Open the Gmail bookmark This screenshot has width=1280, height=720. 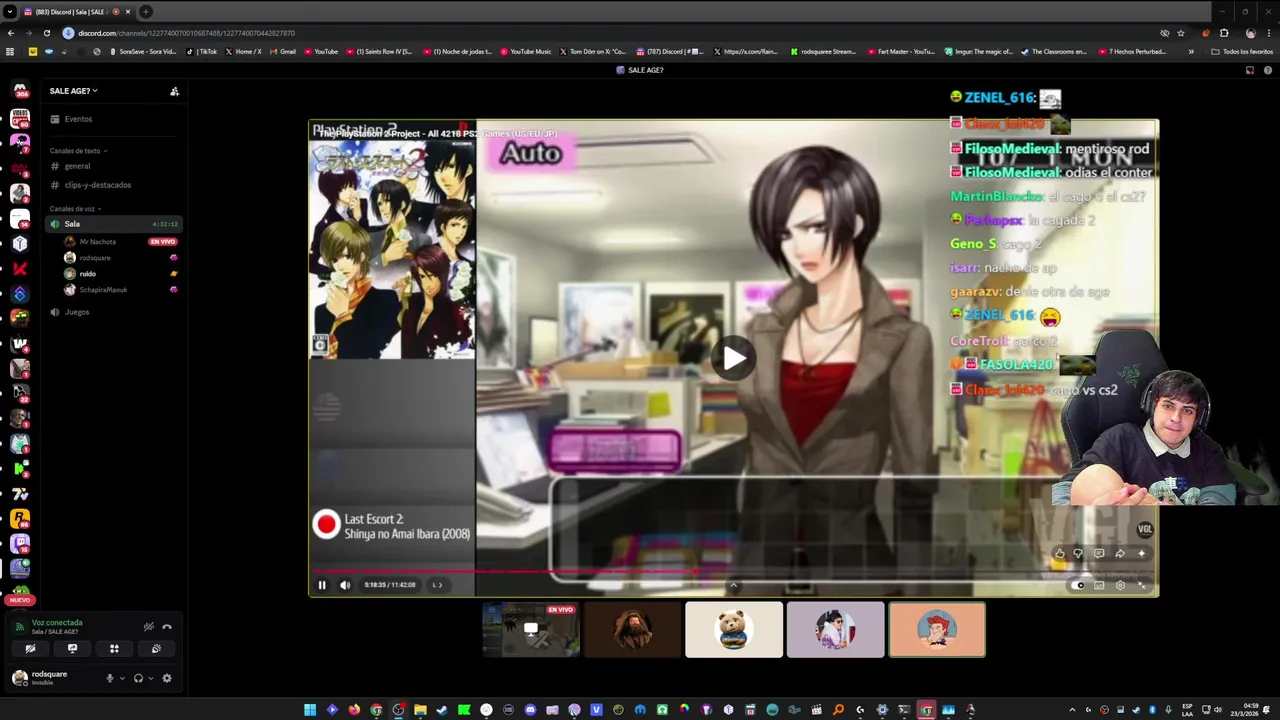click(x=282, y=51)
